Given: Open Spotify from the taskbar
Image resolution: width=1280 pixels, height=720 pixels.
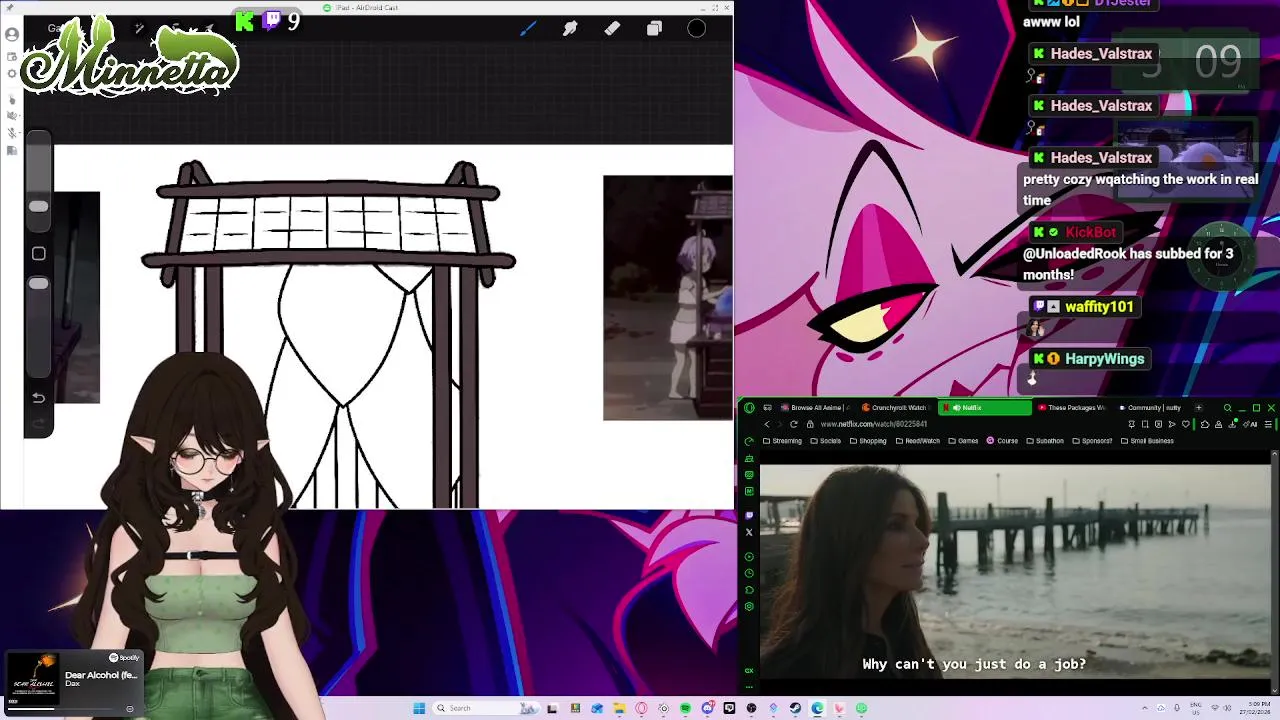Looking at the screenshot, I should coord(685,708).
